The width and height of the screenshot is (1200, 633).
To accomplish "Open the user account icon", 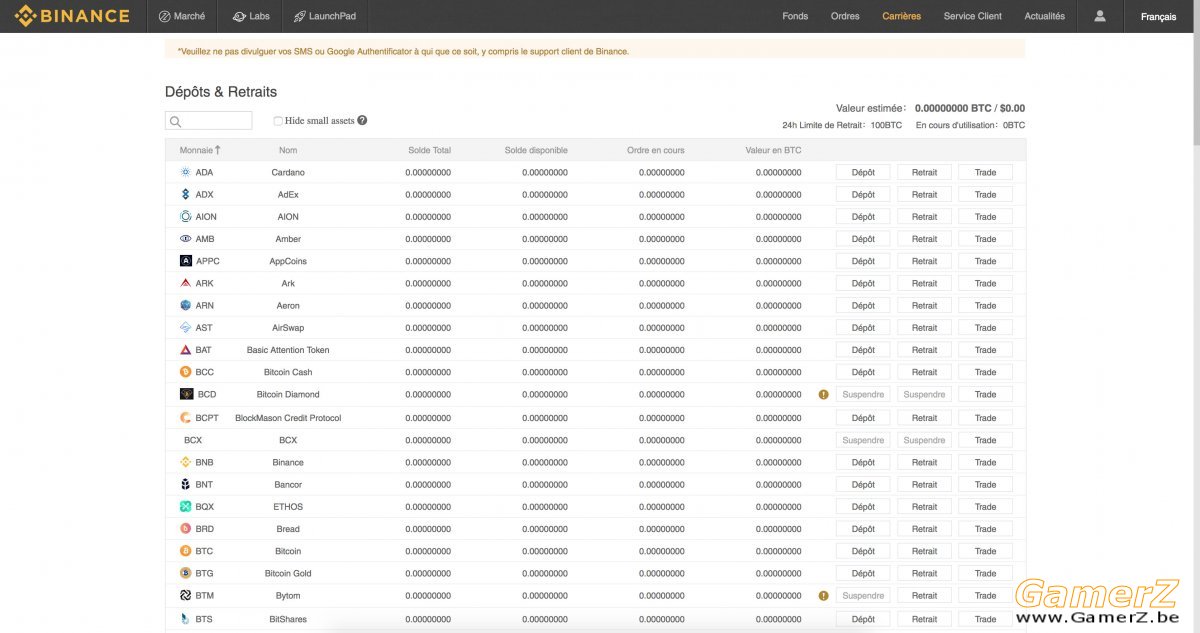I will coord(1100,16).
